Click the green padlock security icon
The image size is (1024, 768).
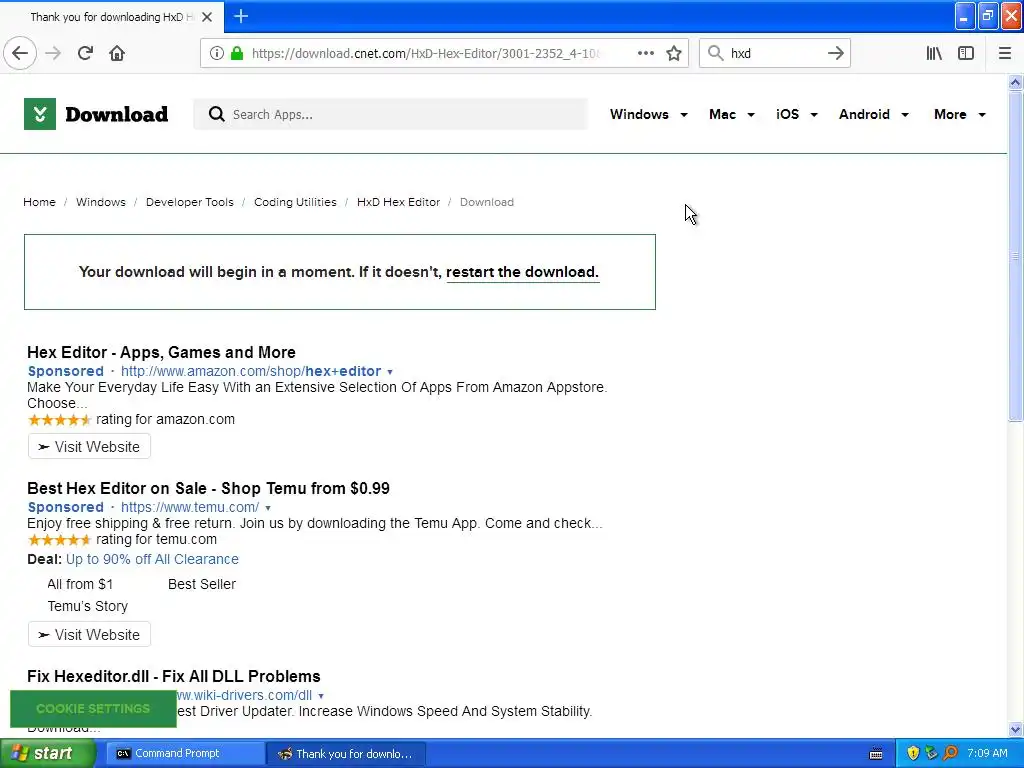tap(237, 53)
